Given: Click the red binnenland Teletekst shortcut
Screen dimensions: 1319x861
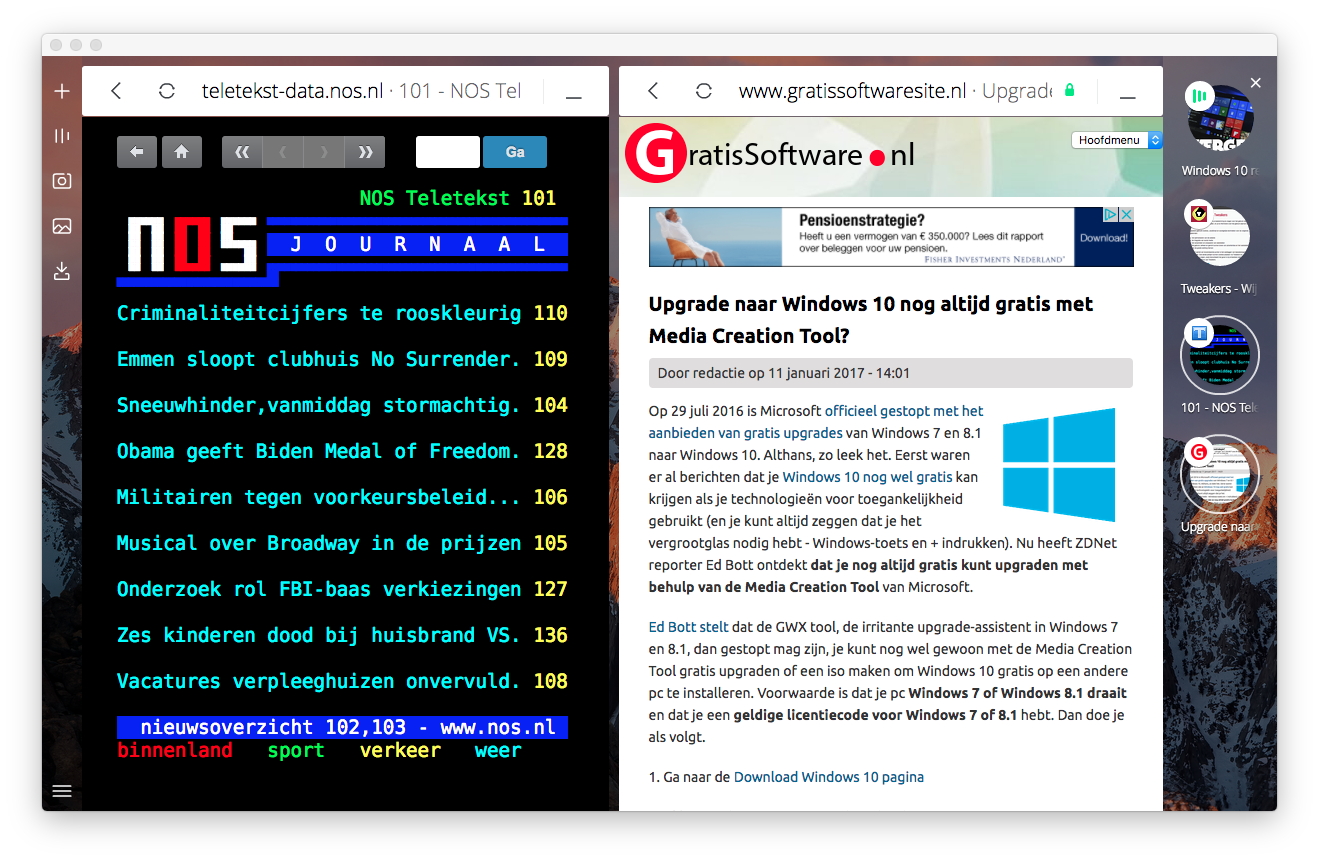Looking at the screenshot, I should coord(175,751).
